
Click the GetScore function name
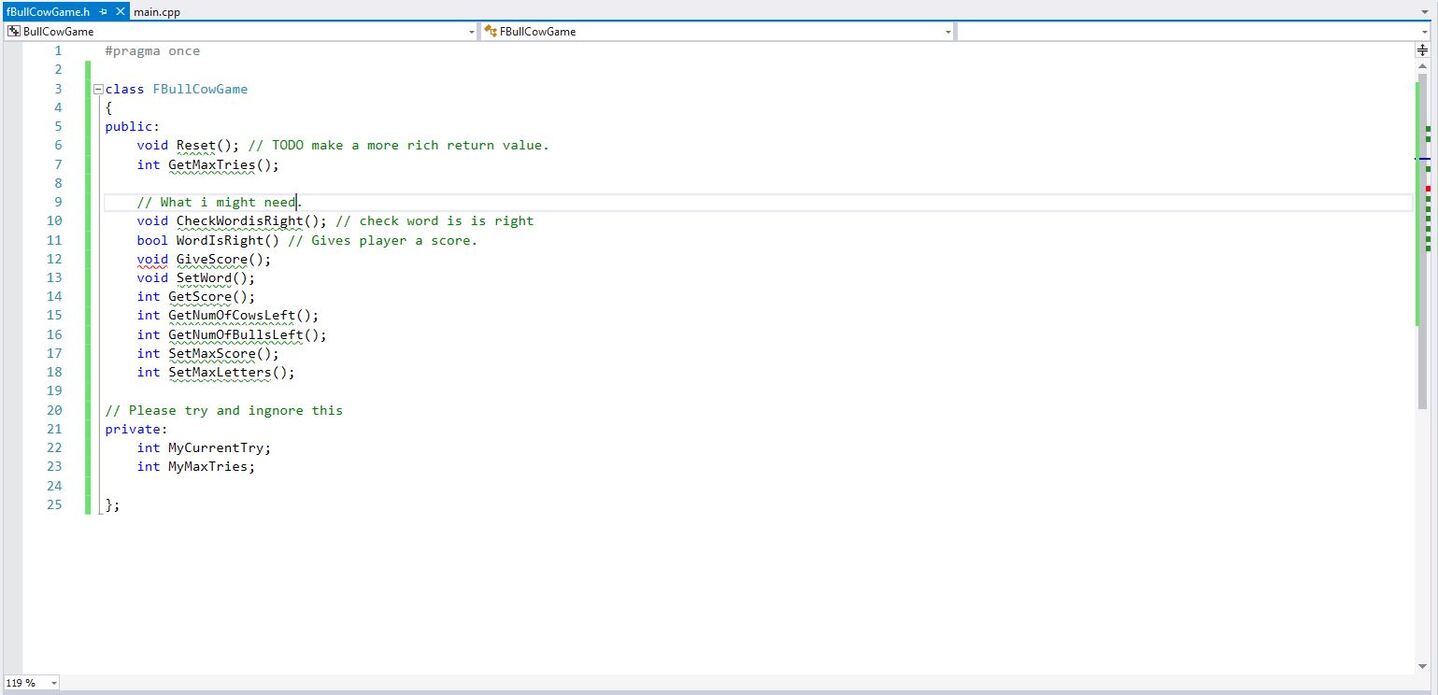click(200, 297)
